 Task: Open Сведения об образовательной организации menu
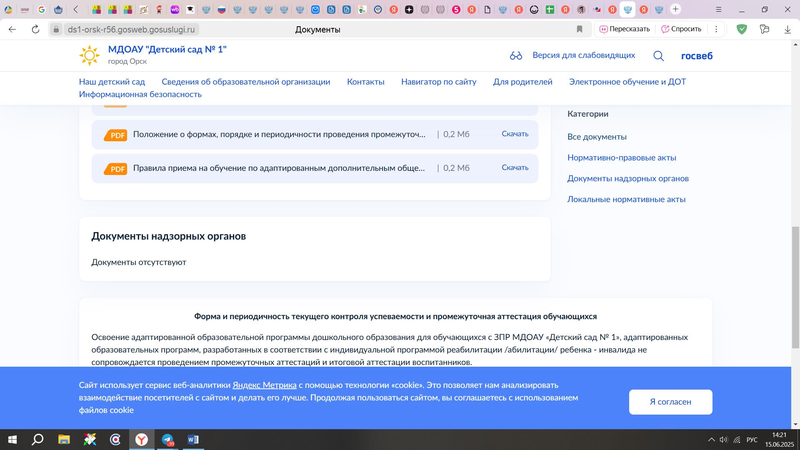[246, 82]
